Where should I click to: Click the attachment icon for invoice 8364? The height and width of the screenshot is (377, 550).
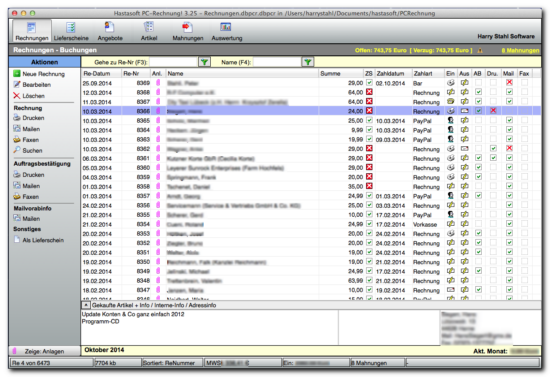click(158, 130)
